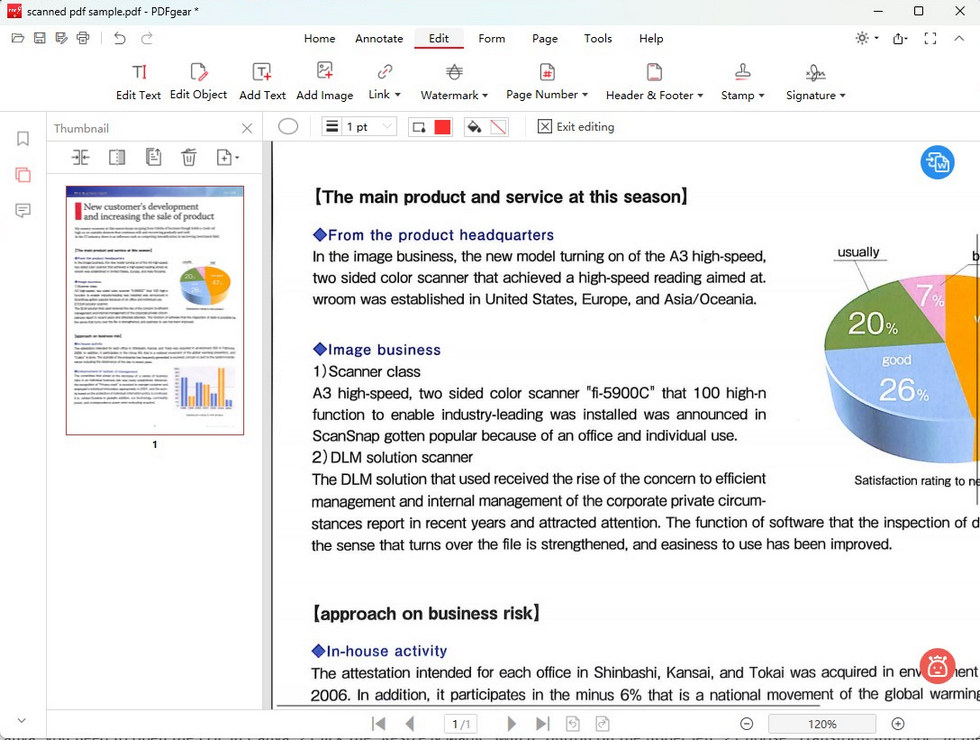Open the Tools menu
Viewport: 980px width, 740px height.
coord(597,38)
